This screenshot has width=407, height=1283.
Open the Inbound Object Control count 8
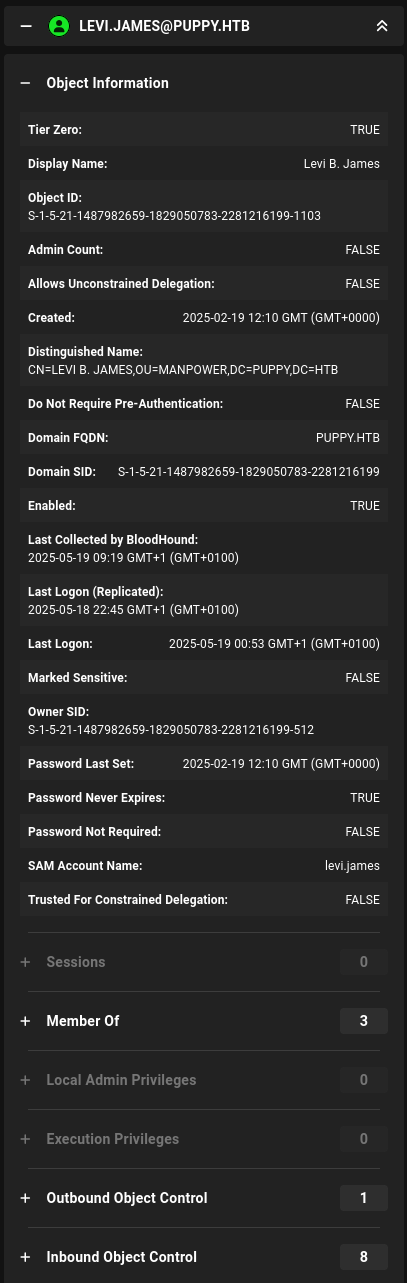click(364, 1257)
